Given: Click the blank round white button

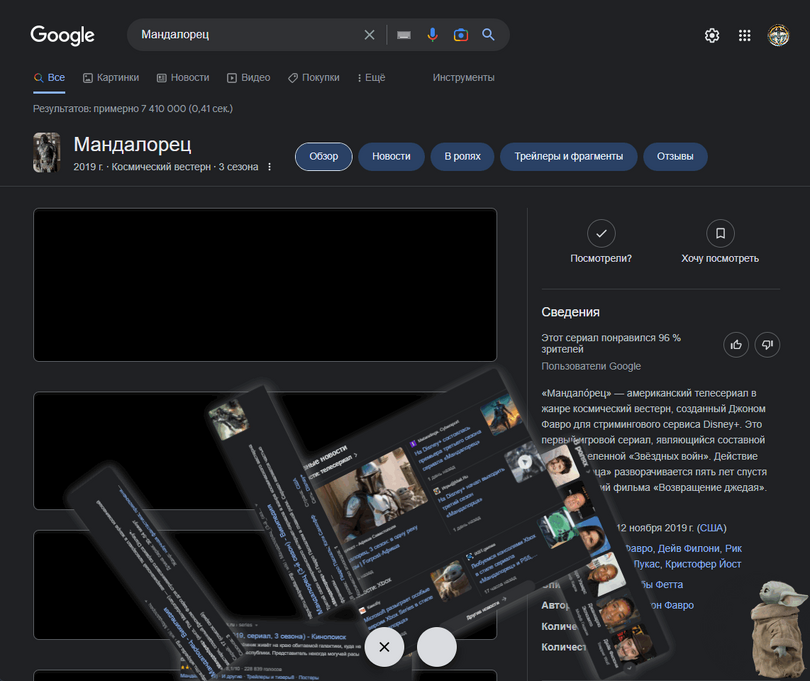Looking at the screenshot, I should [x=437, y=647].
